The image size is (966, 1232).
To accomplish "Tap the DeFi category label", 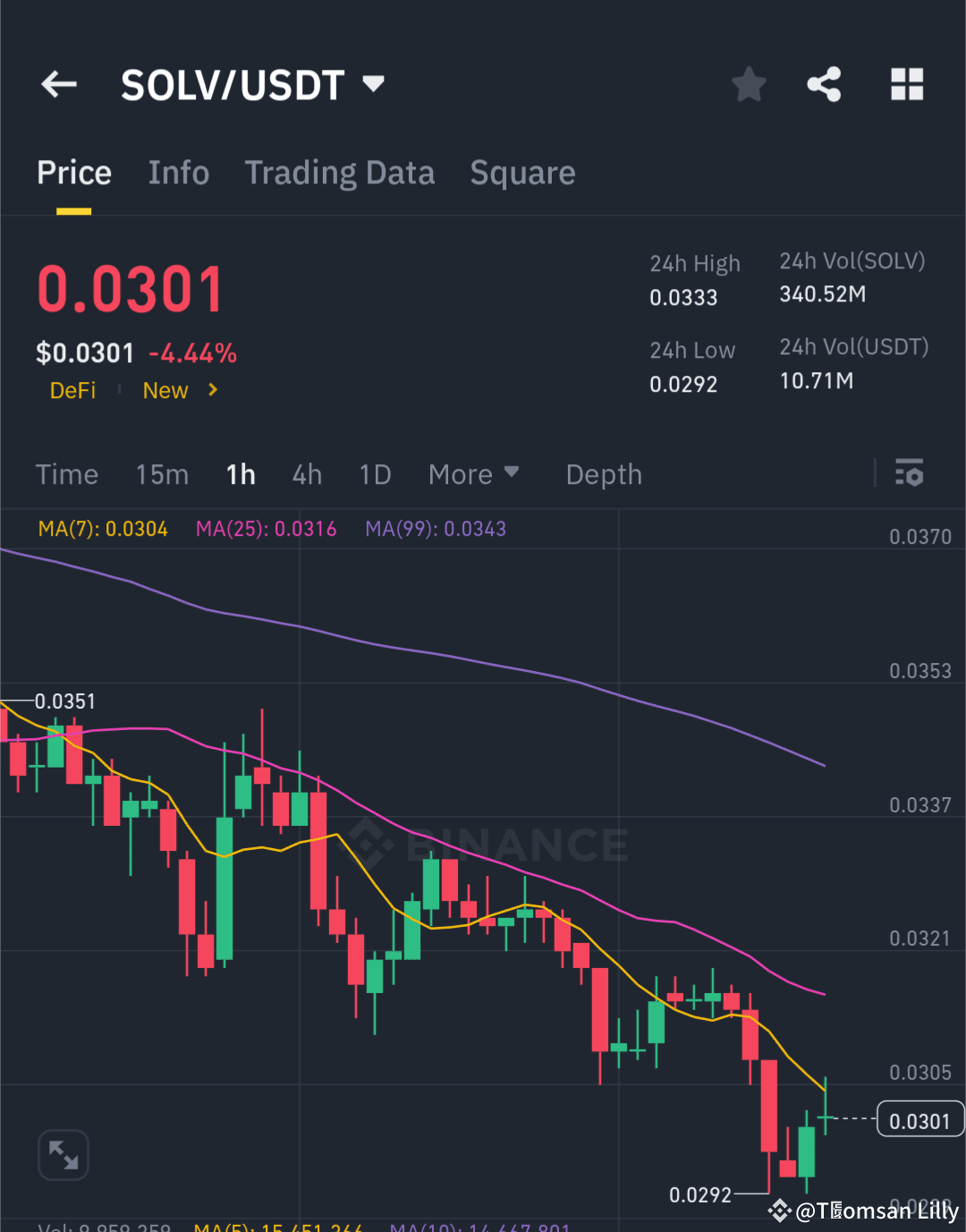I will pos(72,390).
